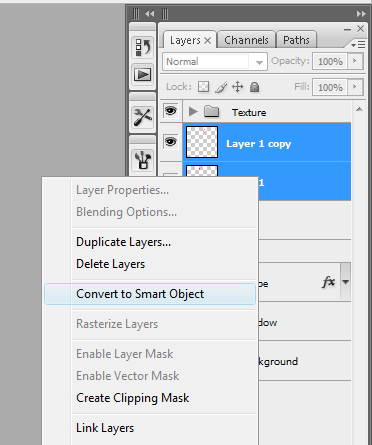Expand panels double-arrow at top right

[361, 14]
